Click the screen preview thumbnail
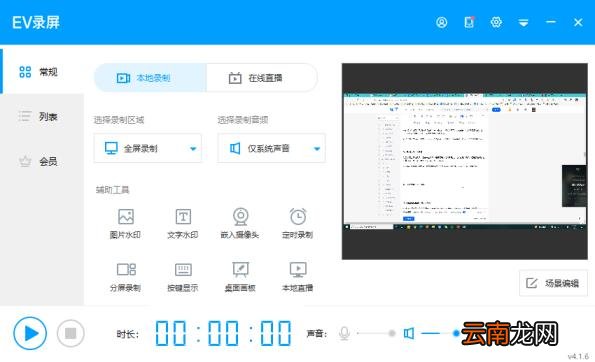Screen dimensions: 595x362 (x=464, y=161)
